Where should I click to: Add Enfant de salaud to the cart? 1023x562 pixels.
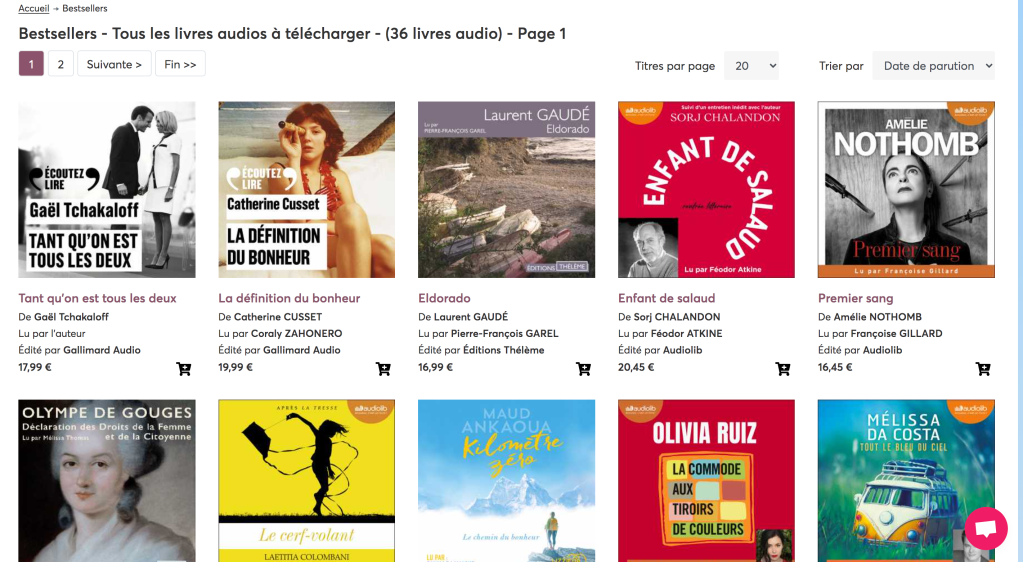pos(783,369)
